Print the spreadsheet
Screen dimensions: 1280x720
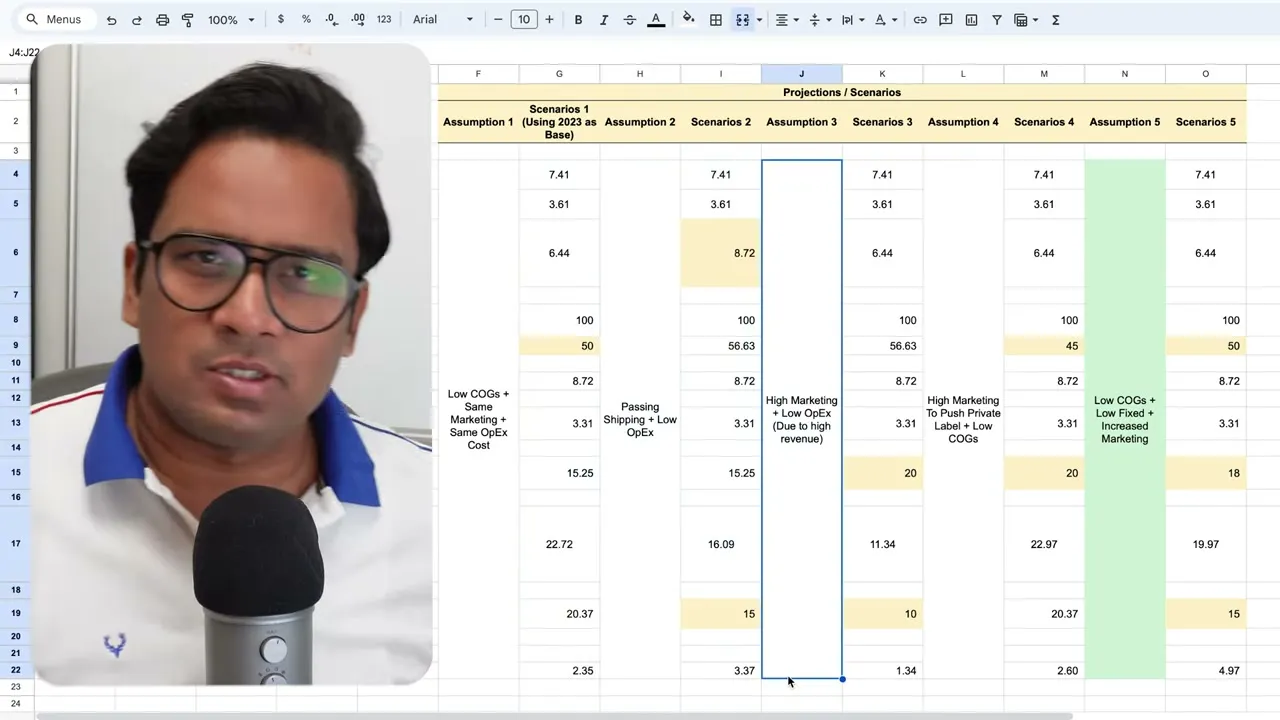(162, 20)
